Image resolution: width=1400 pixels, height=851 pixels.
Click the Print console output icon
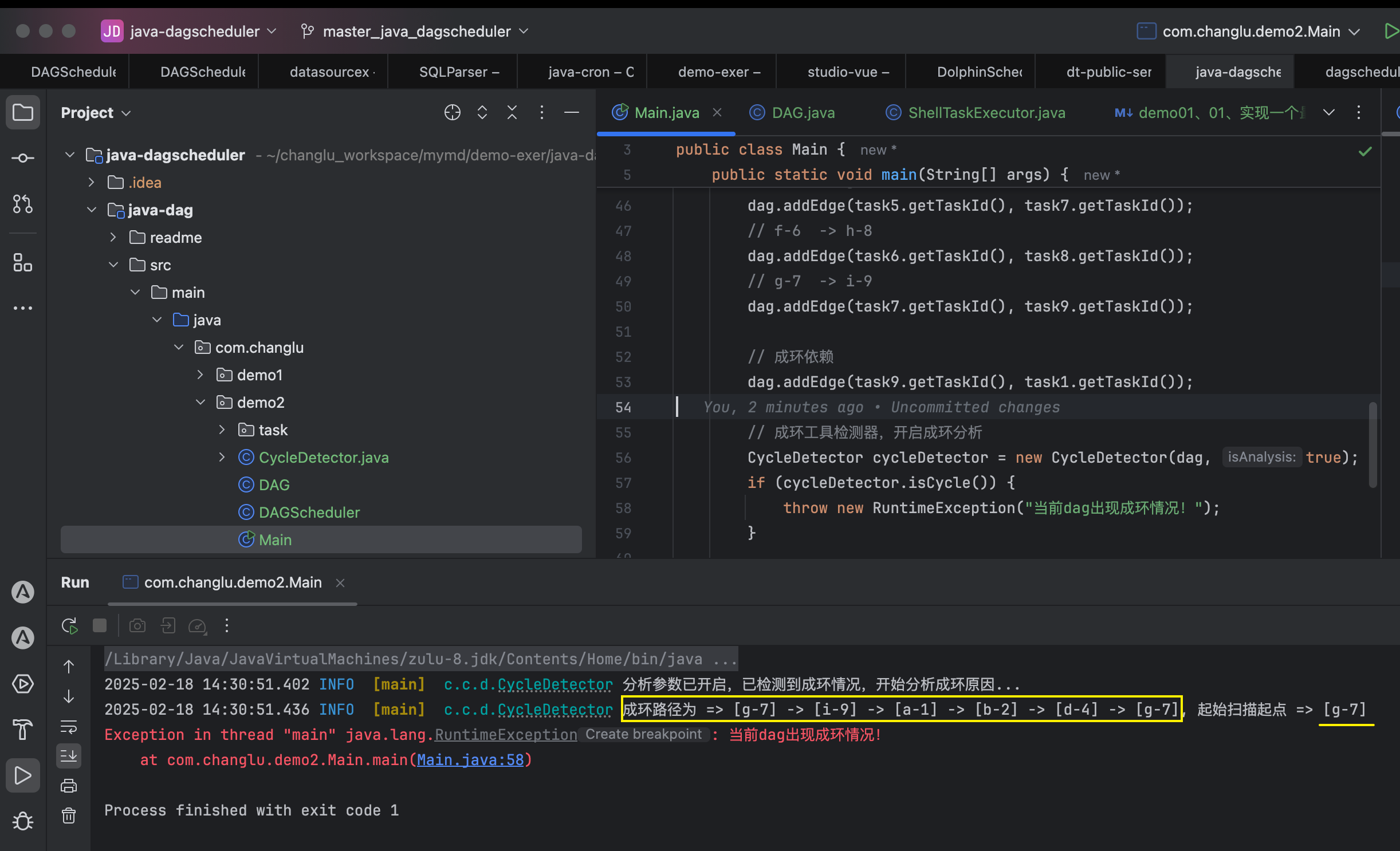click(x=69, y=786)
